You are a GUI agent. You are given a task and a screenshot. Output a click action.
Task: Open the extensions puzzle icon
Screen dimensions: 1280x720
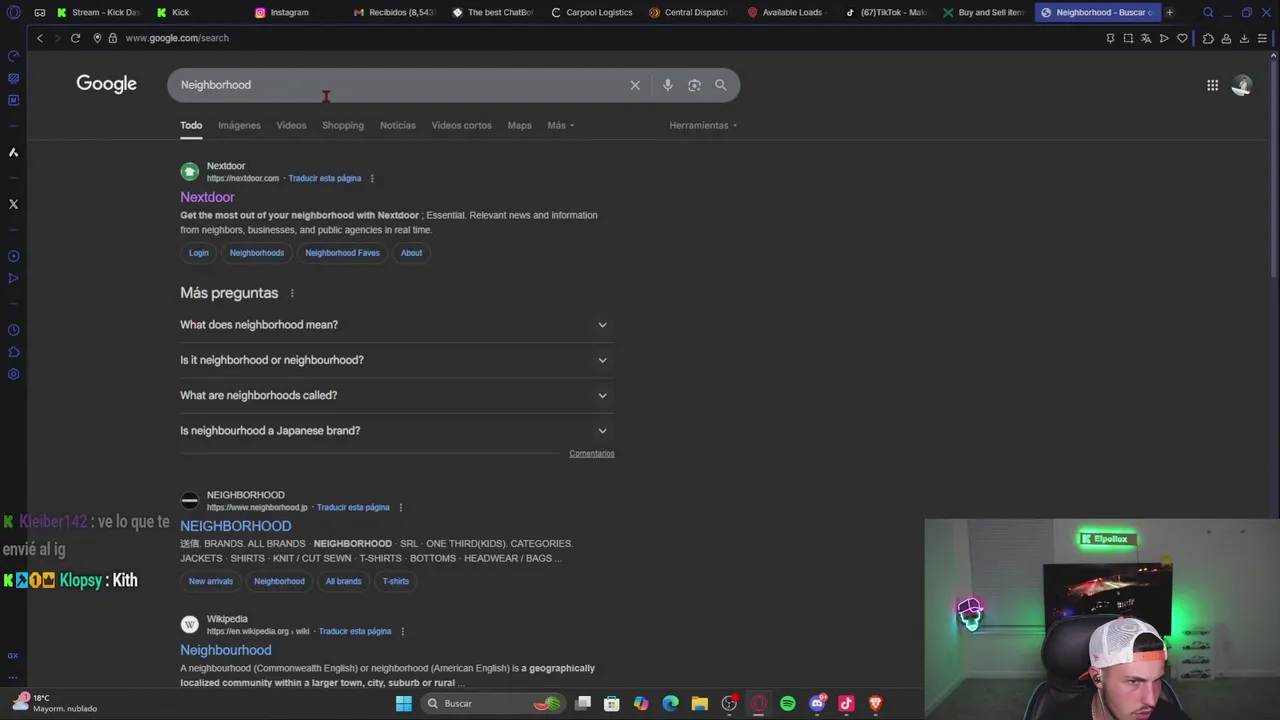coord(1208,38)
